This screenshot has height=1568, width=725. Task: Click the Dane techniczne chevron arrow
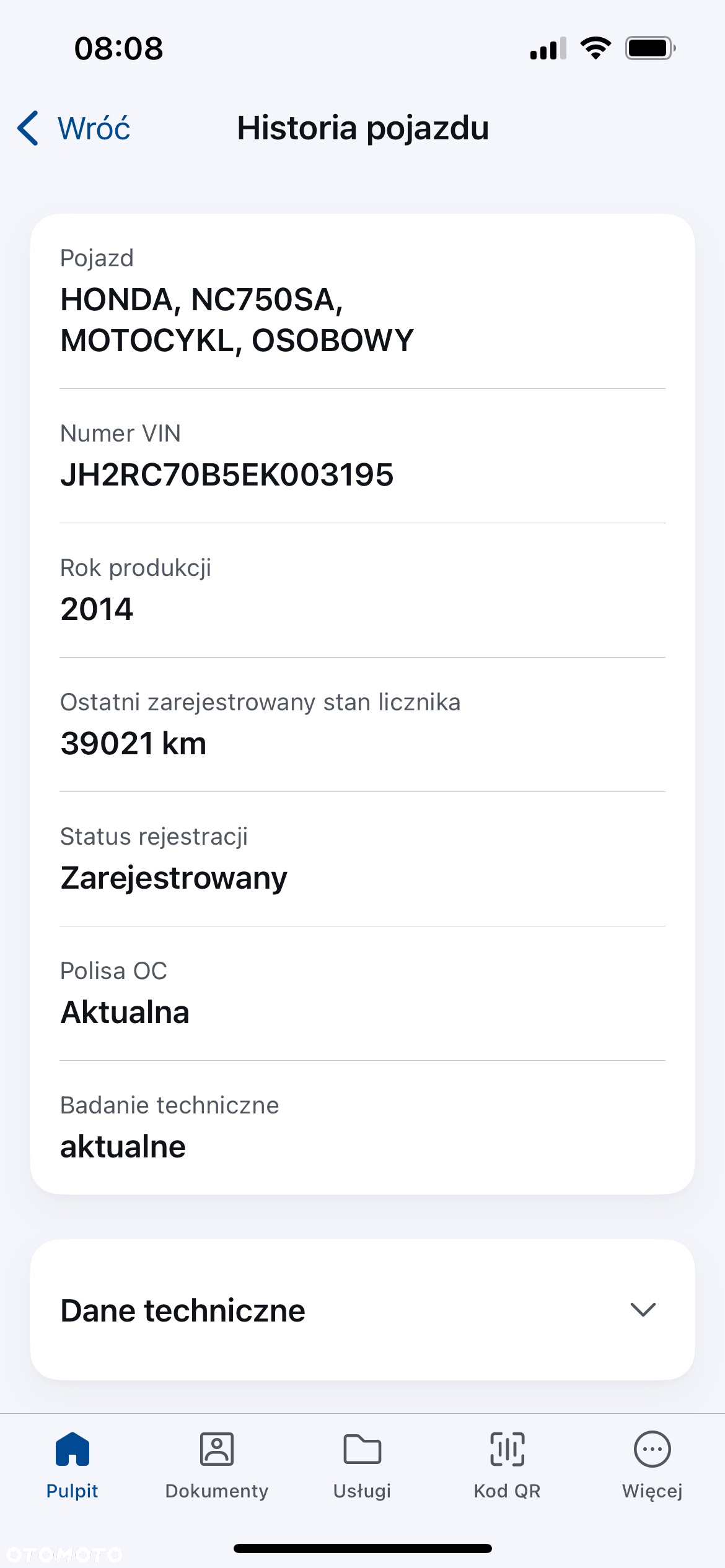point(643,1310)
